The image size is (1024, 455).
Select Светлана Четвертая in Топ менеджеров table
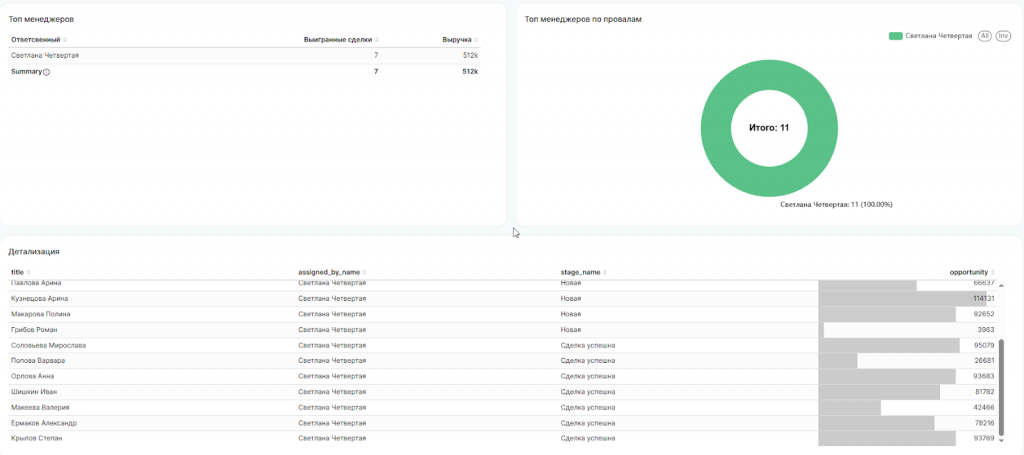click(45, 56)
